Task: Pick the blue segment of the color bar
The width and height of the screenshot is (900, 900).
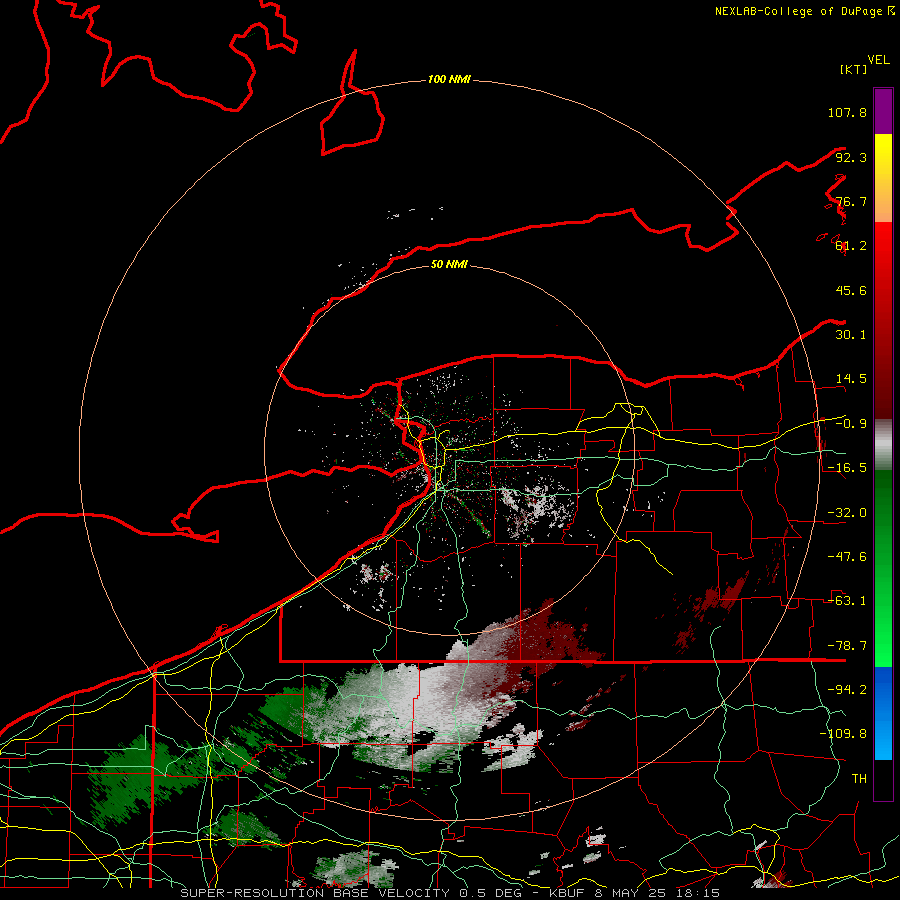Action: point(883,713)
